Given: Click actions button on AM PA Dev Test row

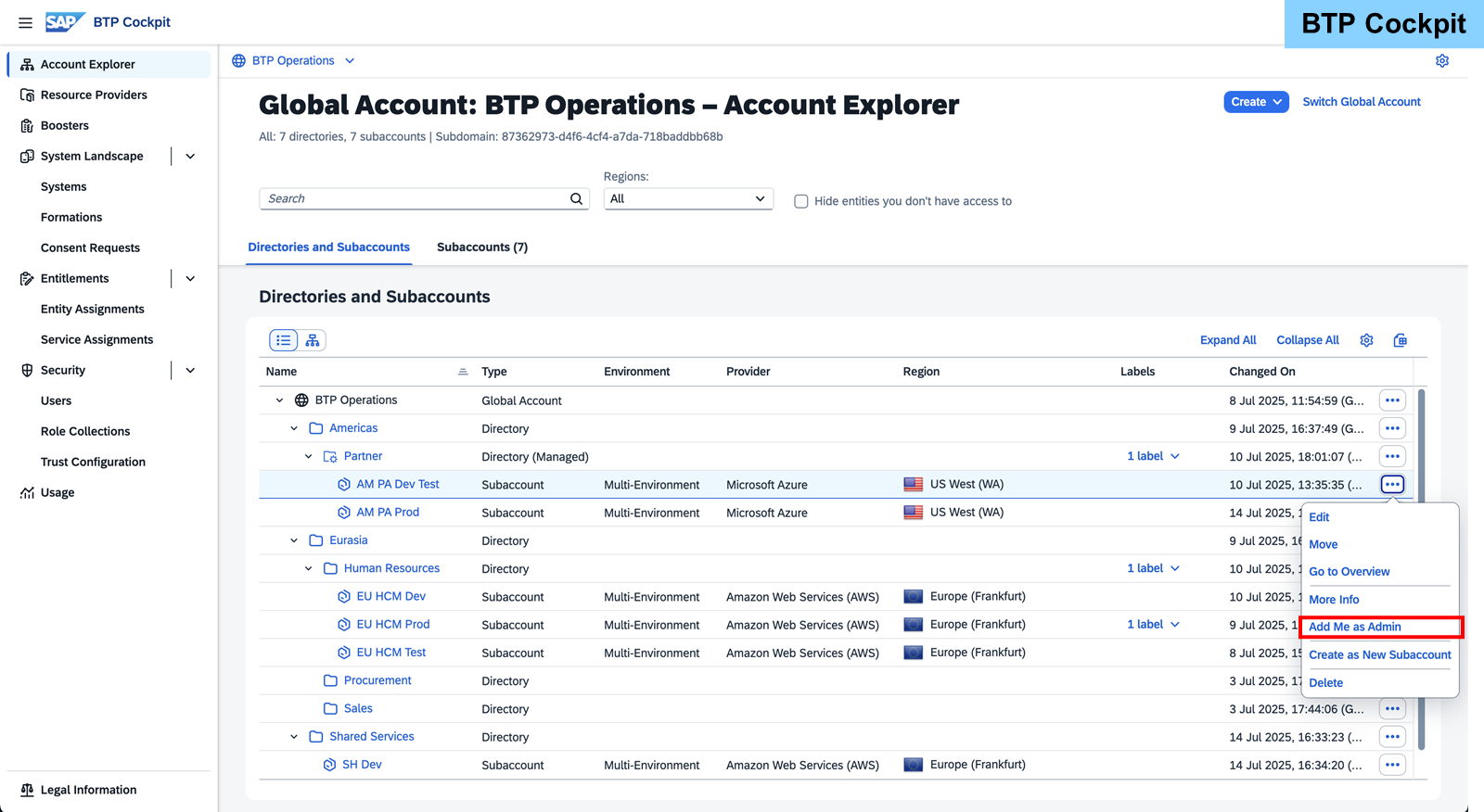Looking at the screenshot, I should point(1392,484).
